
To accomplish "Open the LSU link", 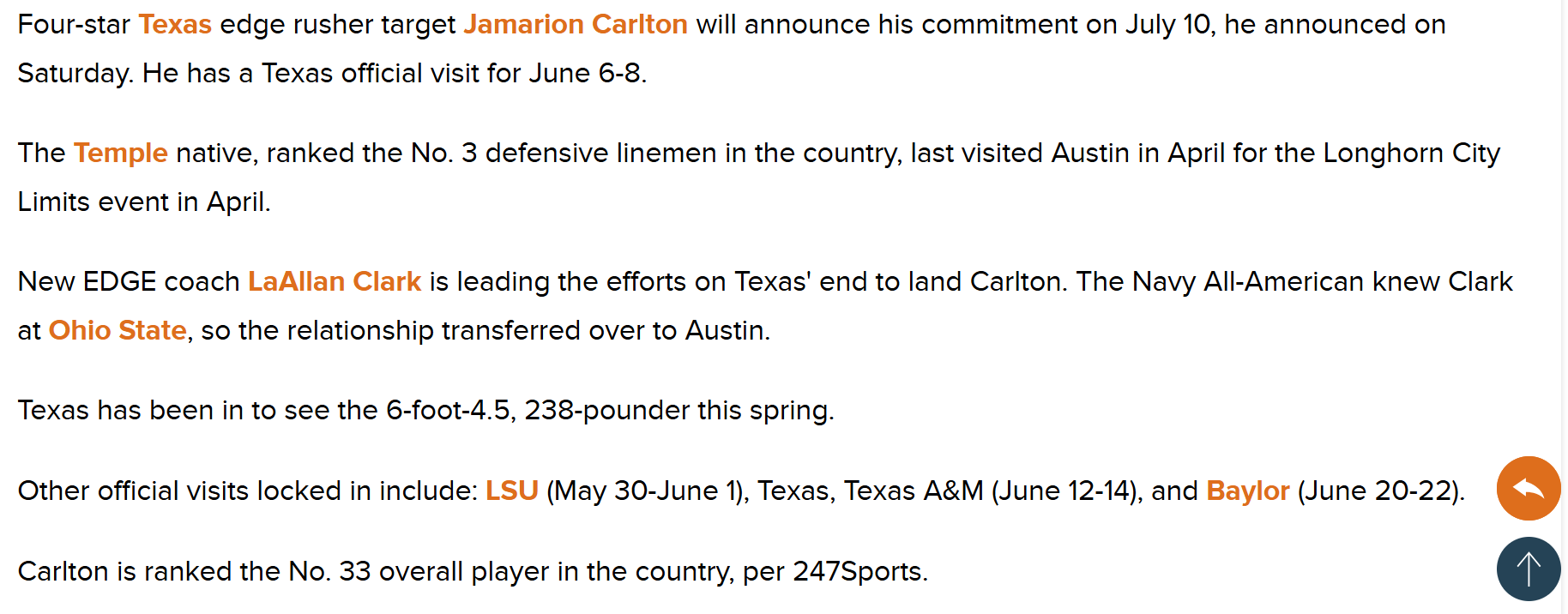I will point(512,491).
